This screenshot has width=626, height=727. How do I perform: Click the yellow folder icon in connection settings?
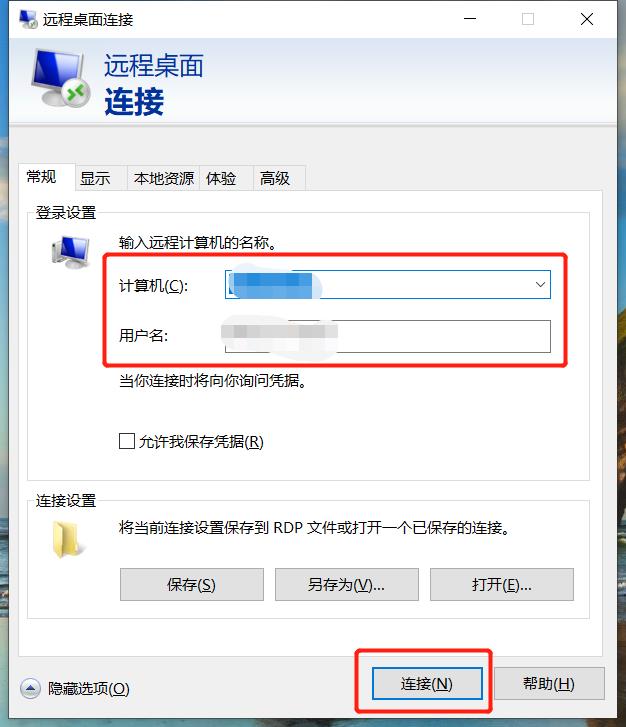tap(68, 539)
